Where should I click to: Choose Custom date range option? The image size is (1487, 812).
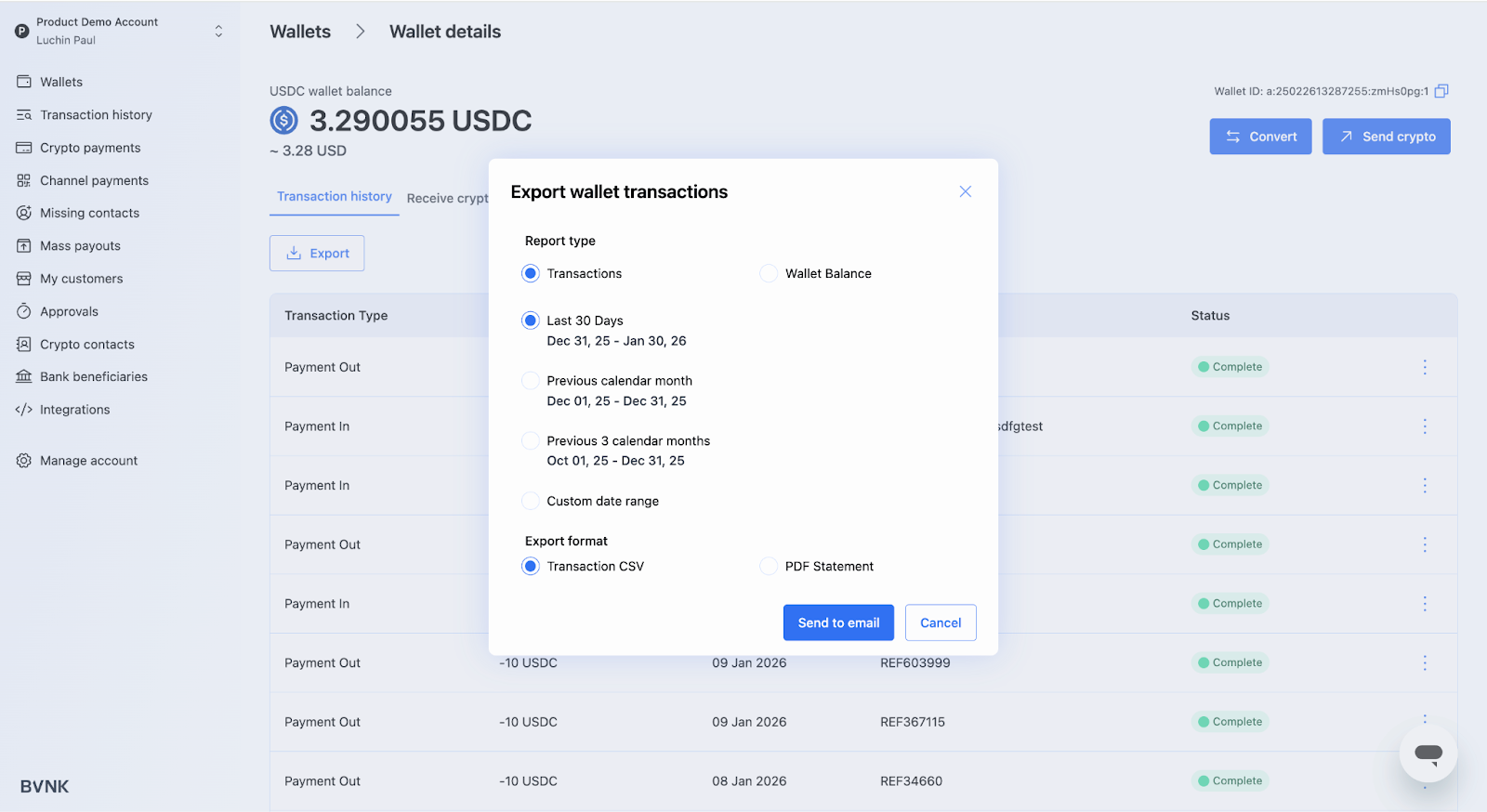point(531,501)
